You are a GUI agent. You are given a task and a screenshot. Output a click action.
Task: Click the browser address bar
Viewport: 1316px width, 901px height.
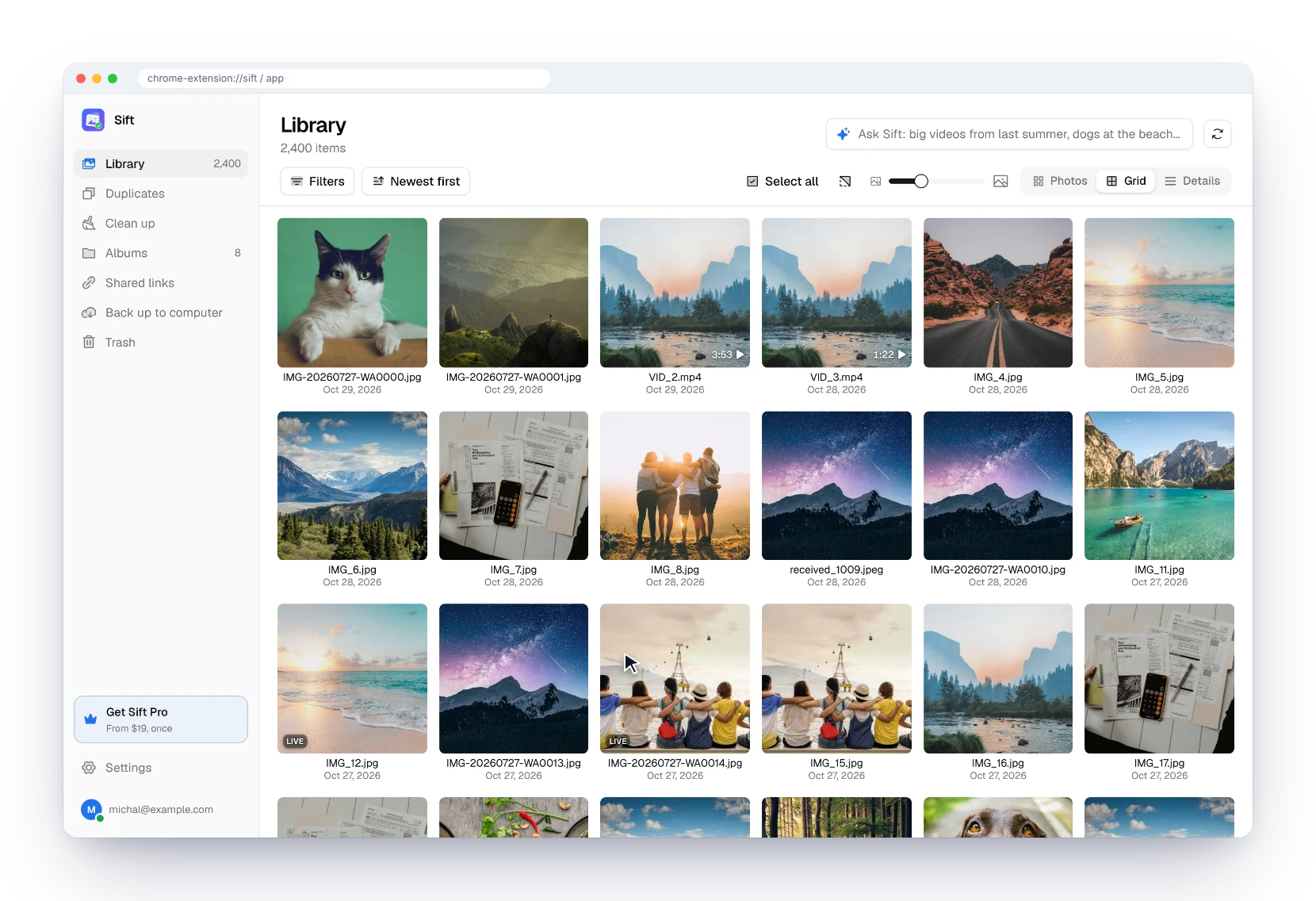click(x=344, y=79)
